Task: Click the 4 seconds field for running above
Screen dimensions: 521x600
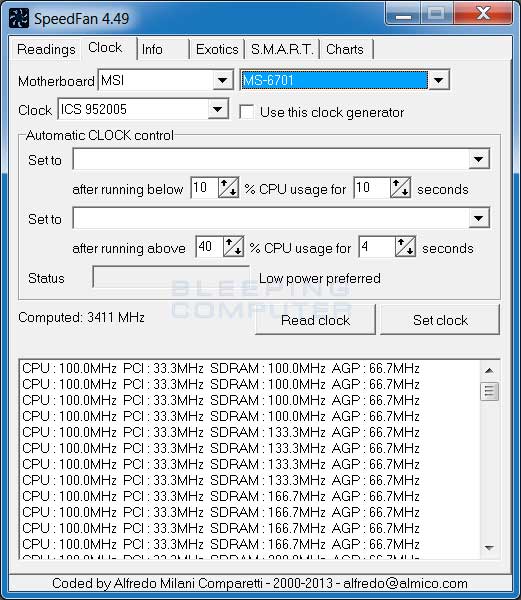Action: coord(377,246)
